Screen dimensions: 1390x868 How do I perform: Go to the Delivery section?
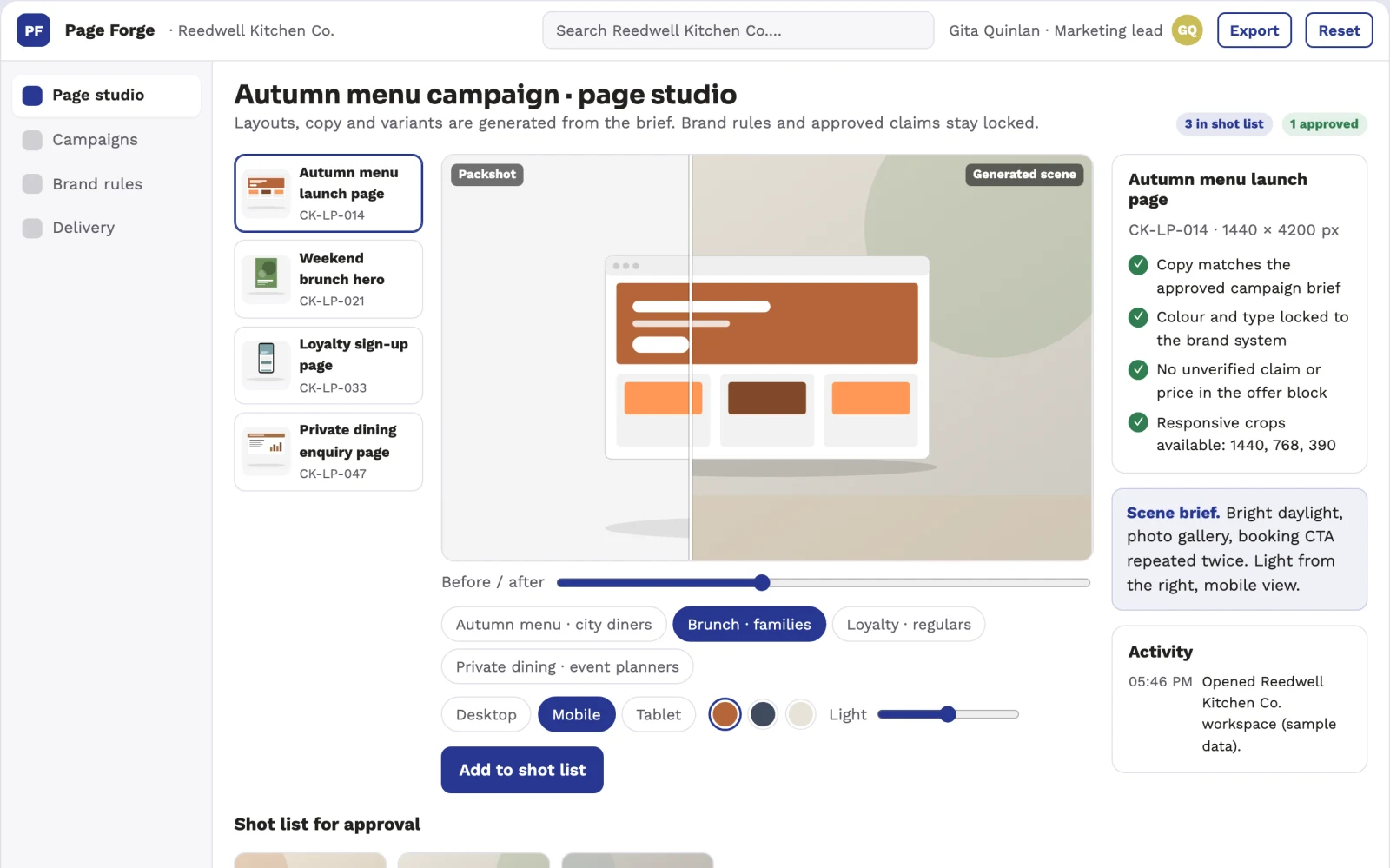click(x=106, y=228)
